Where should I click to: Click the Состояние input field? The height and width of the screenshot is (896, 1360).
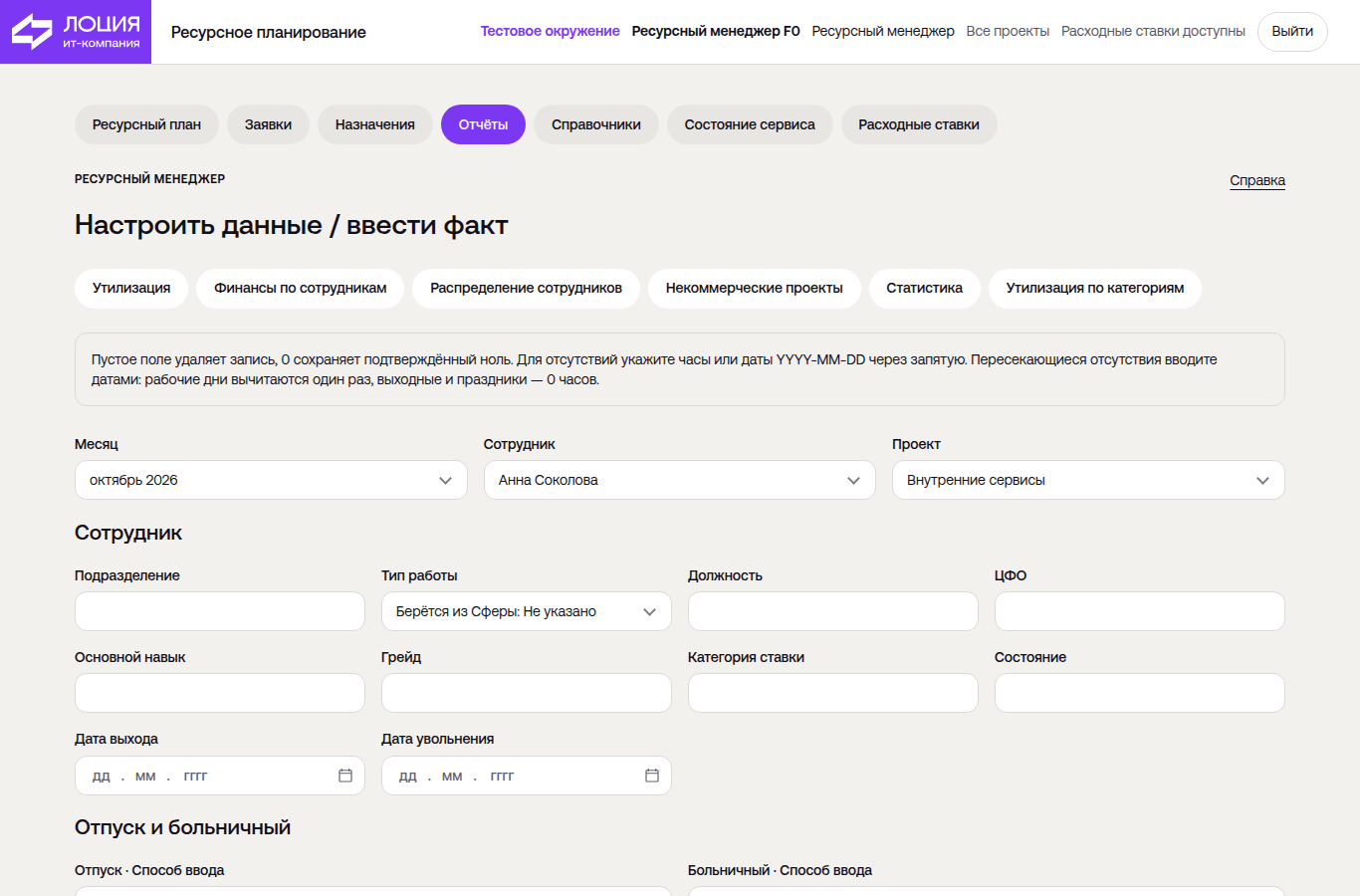[x=1140, y=693]
